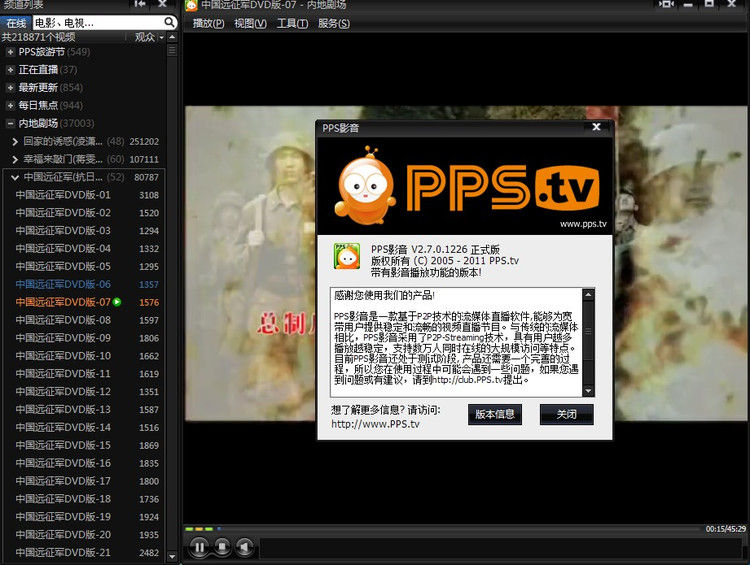Click green play indicator beside DVD版-07
This screenshot has height=565, width=750.
point(117,302)
